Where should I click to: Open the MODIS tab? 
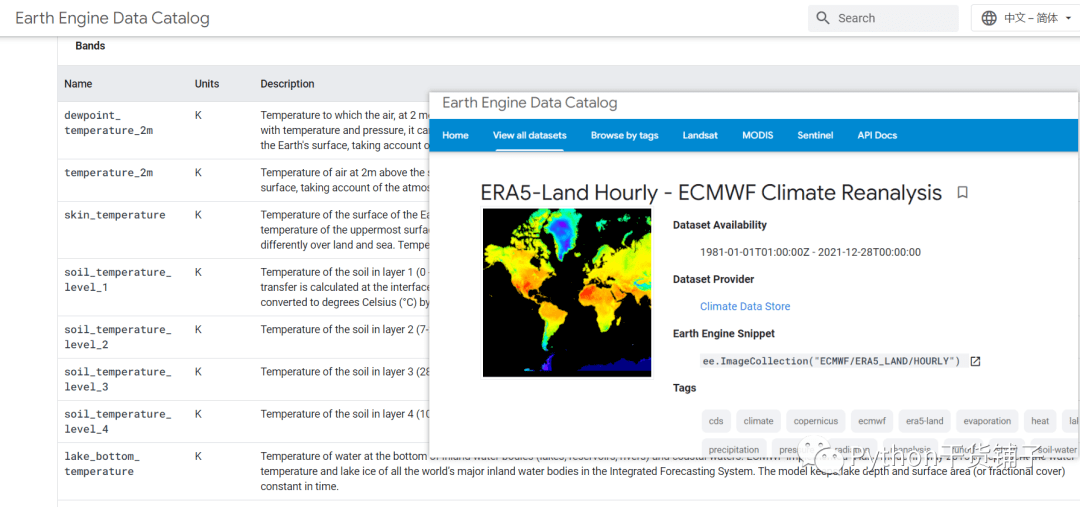[758, 135]
